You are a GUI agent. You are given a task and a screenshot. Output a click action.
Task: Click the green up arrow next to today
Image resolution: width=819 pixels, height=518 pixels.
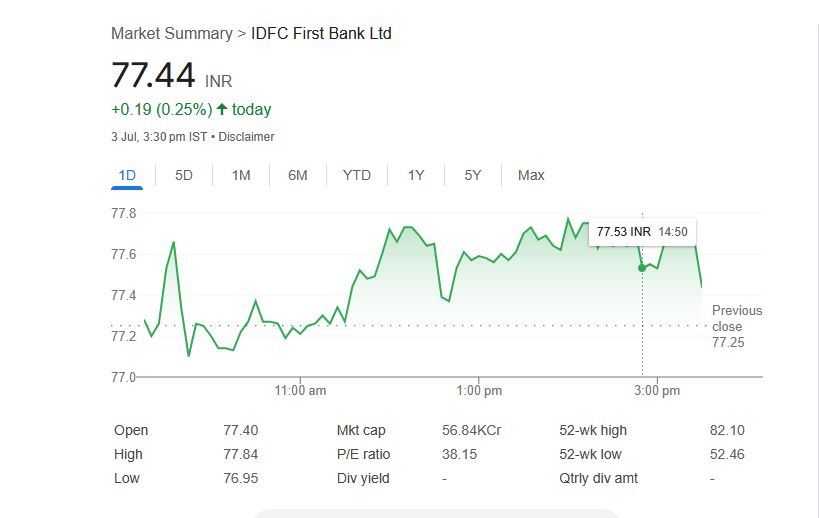222,110
